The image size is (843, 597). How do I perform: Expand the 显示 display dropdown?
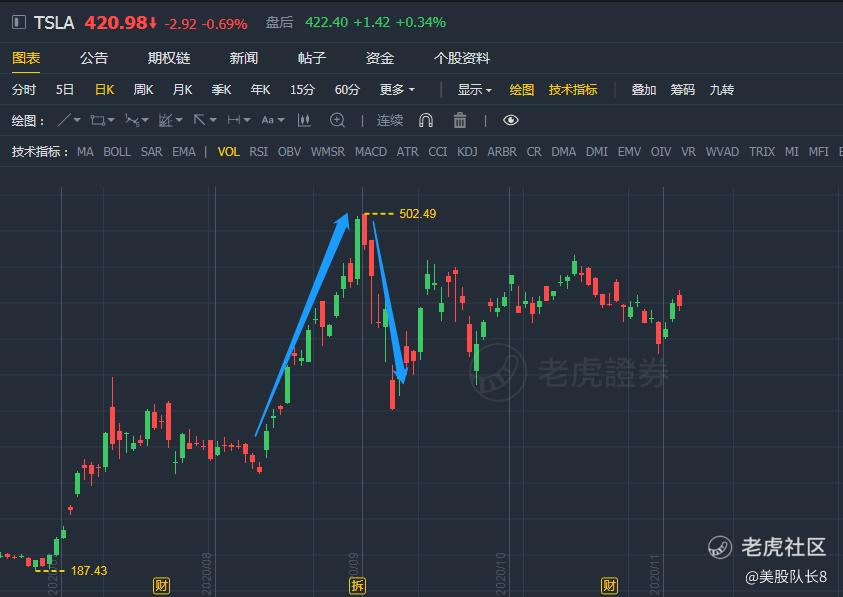(475, 89)
